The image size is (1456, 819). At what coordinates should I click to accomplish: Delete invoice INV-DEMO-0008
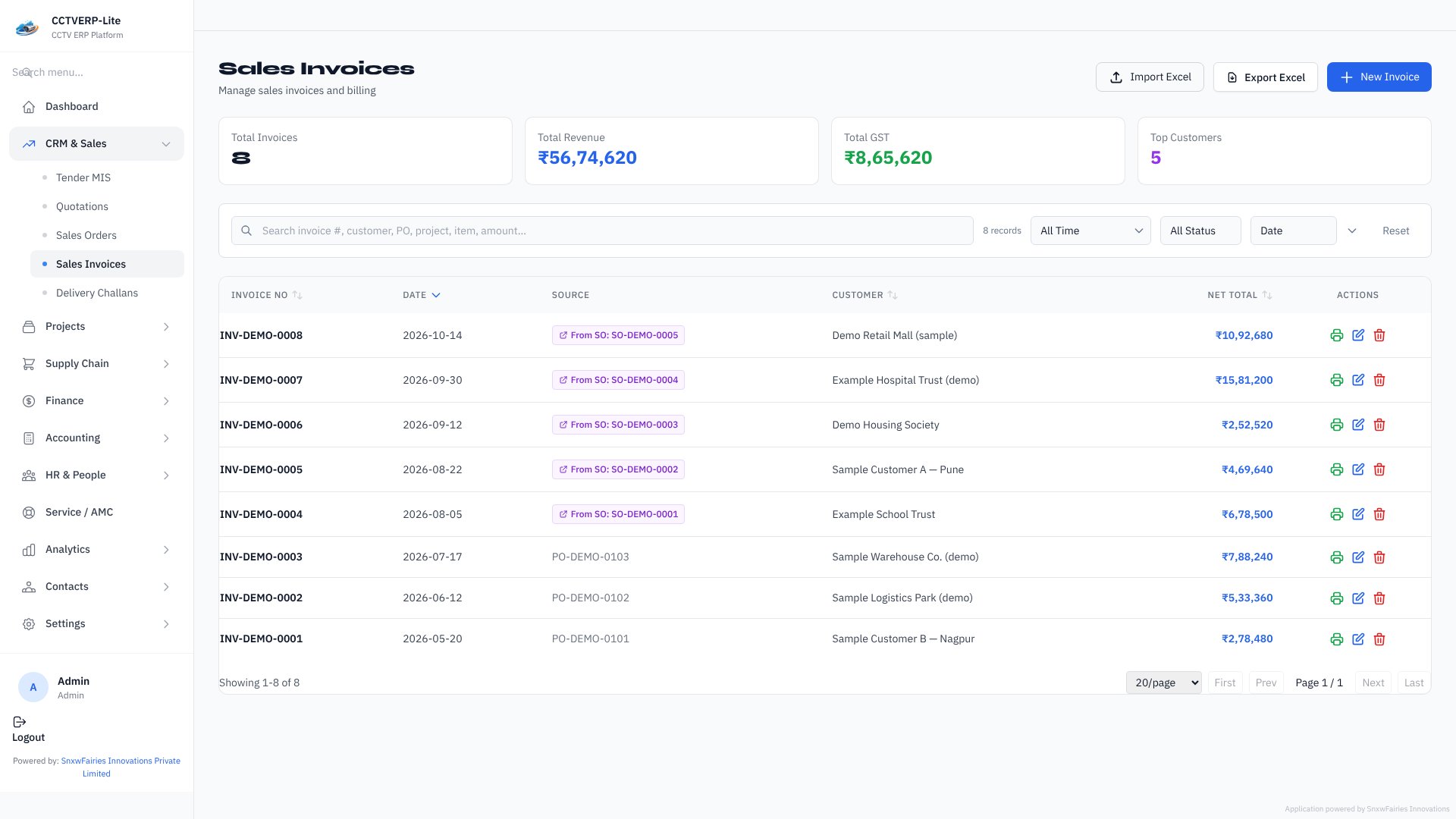tap(1379, 335)
